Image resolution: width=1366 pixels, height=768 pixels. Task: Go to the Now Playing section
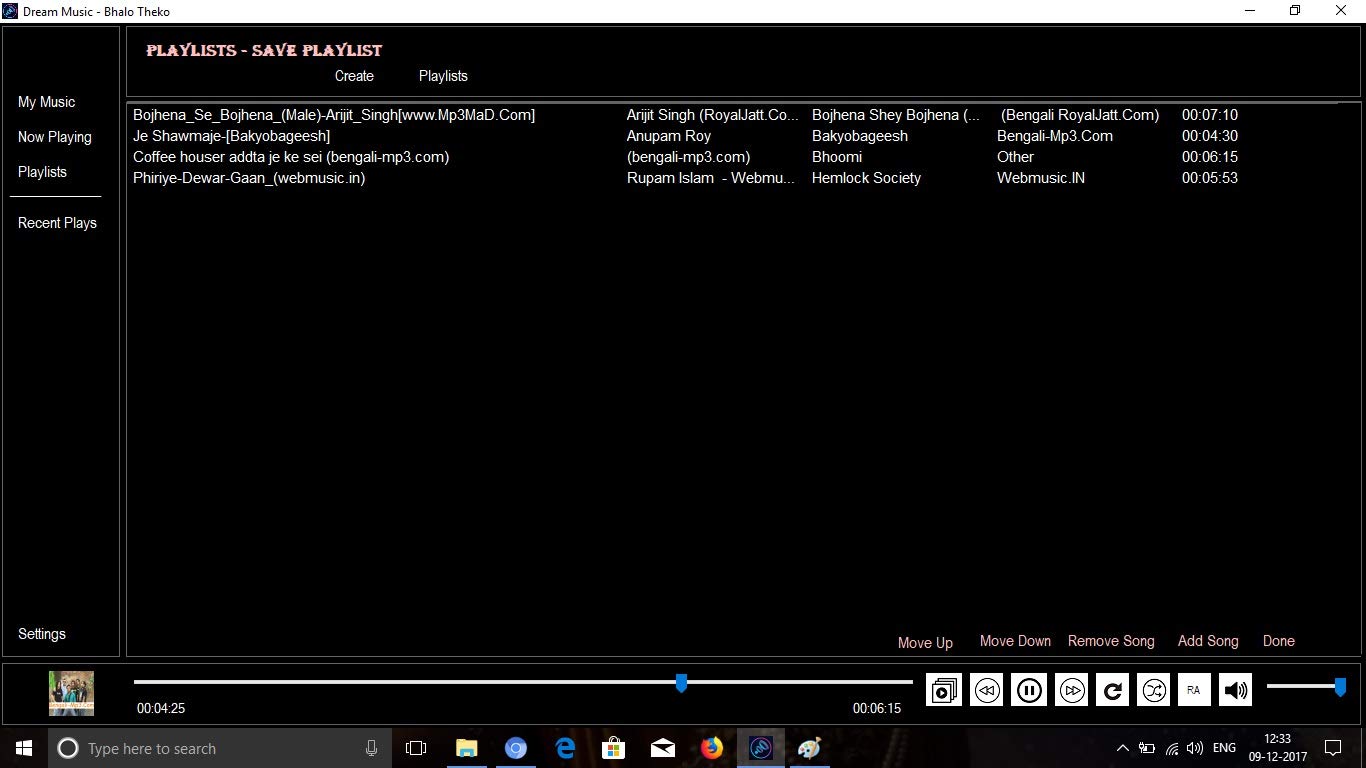pyautogui.click(x=55, y=137)
